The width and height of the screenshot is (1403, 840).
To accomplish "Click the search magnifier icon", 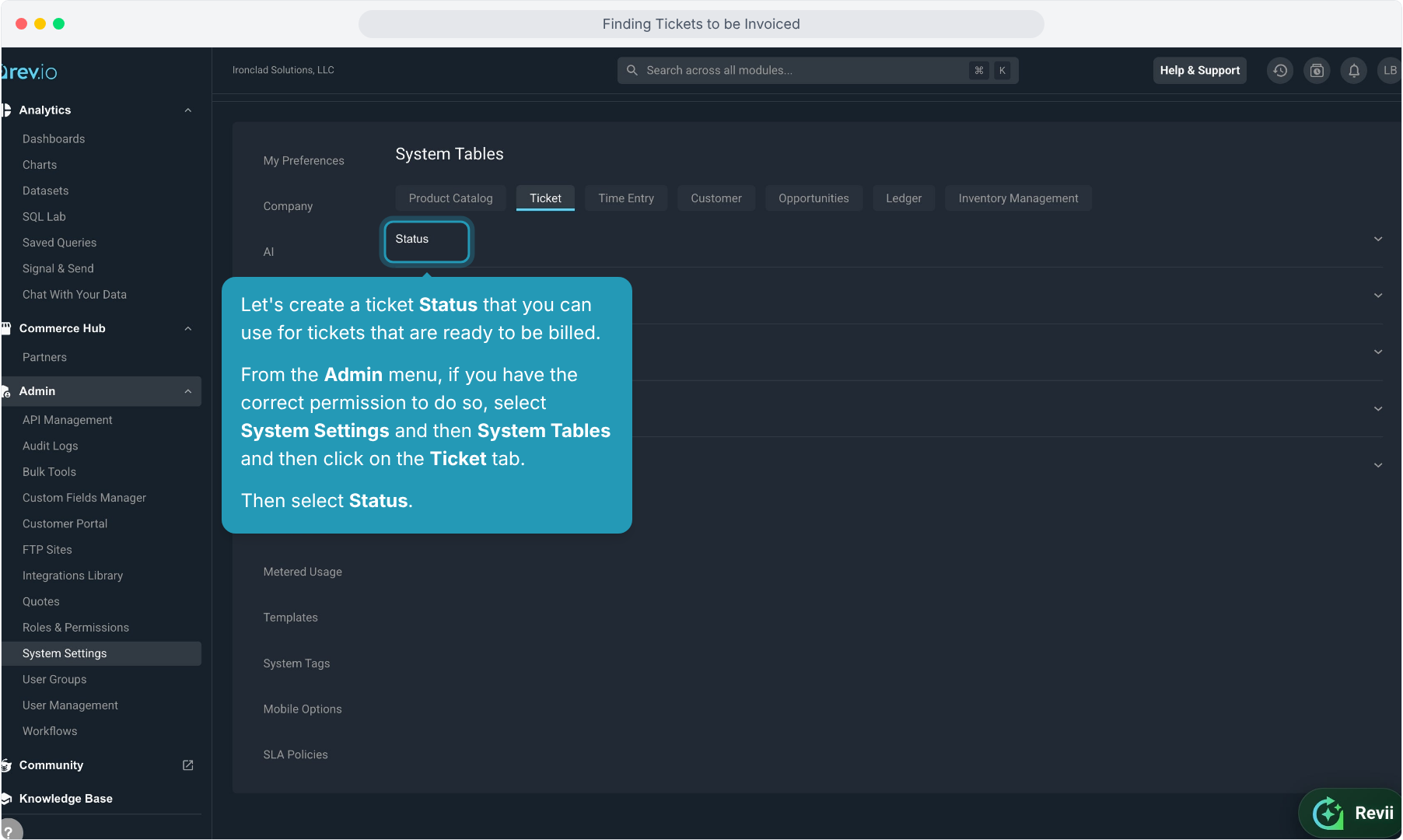I will (632, 70).
